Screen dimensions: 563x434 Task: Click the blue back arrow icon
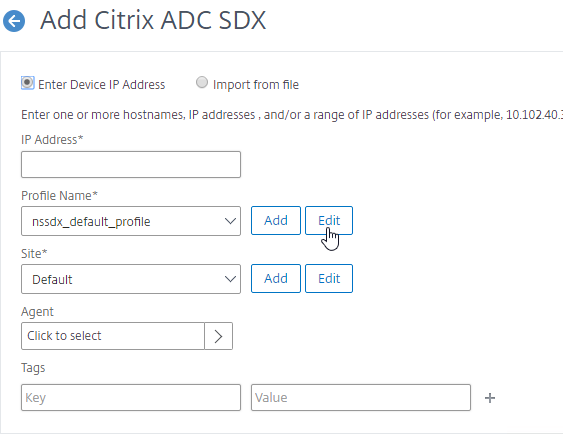(14, 21)
